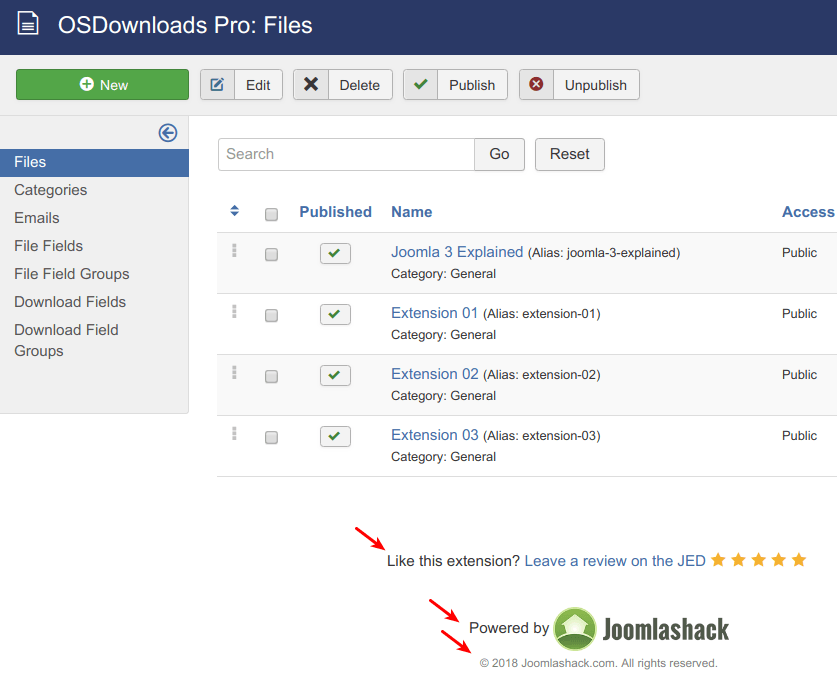The width and height of the screenshot is (837, 684).
Task: Check the Extension 02 row checkbox
Action: tap(271, 376)
